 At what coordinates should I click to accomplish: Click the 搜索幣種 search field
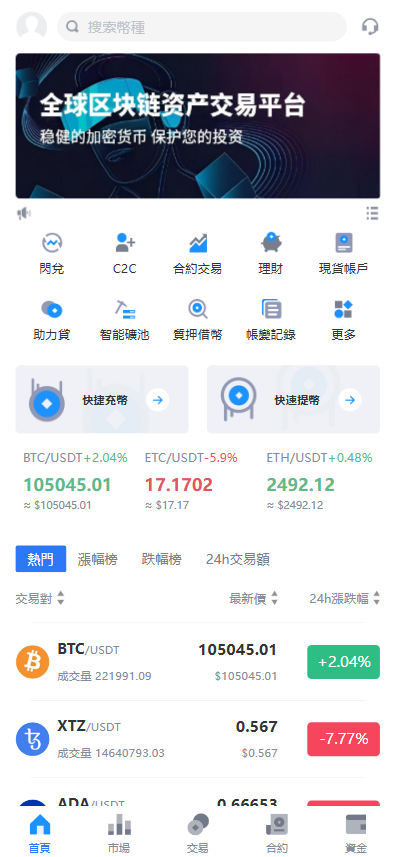(202, 27)
